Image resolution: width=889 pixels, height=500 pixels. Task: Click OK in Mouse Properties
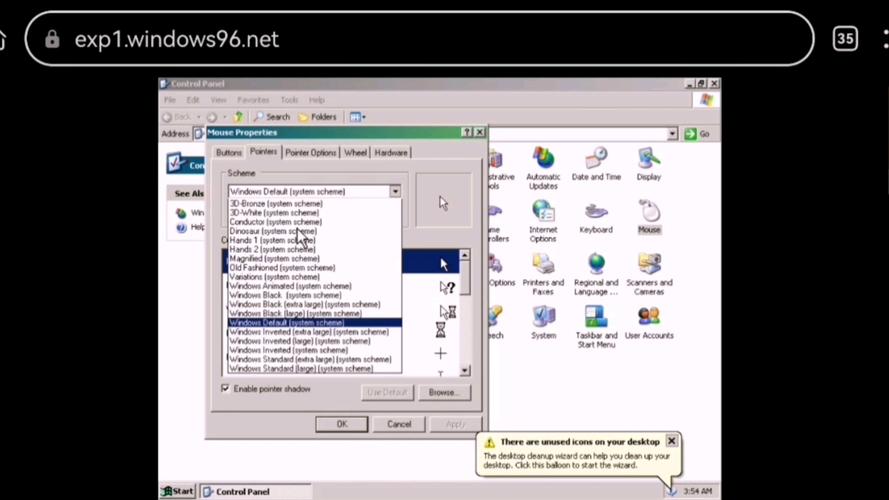coord(342,424)
